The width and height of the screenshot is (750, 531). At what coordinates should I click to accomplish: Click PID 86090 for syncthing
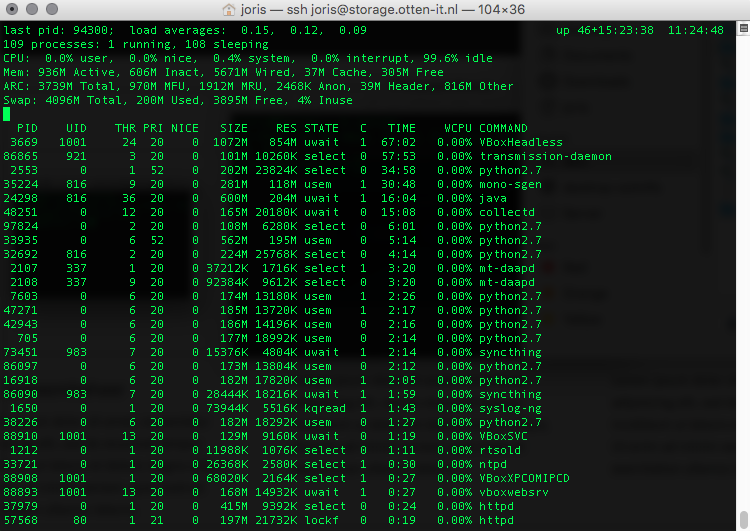(x=21, y=394)
